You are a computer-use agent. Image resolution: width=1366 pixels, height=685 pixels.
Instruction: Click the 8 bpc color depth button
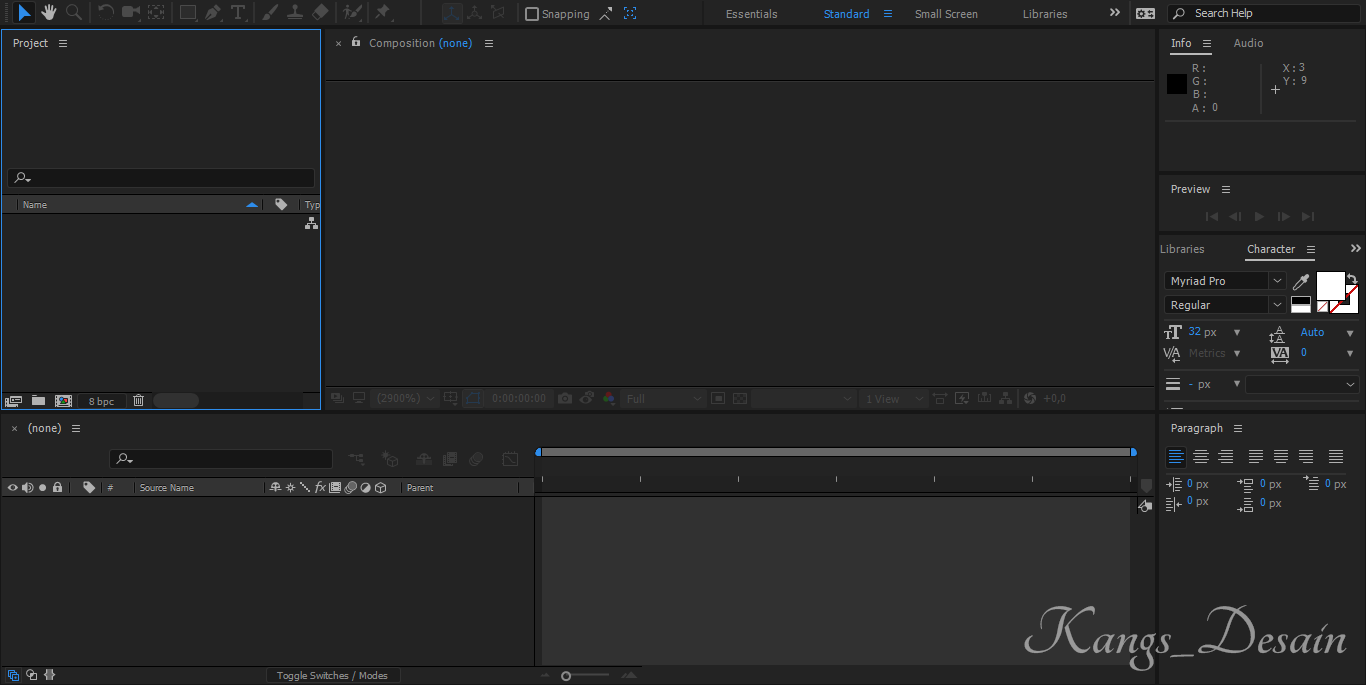tap(101, 401)
